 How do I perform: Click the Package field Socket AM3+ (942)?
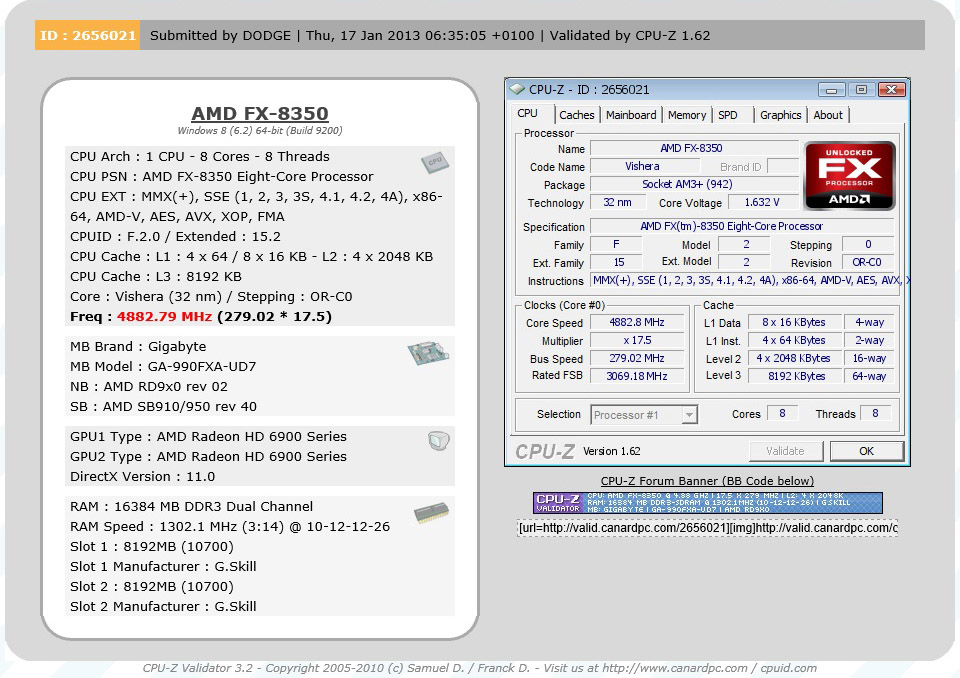click(694, 184)
